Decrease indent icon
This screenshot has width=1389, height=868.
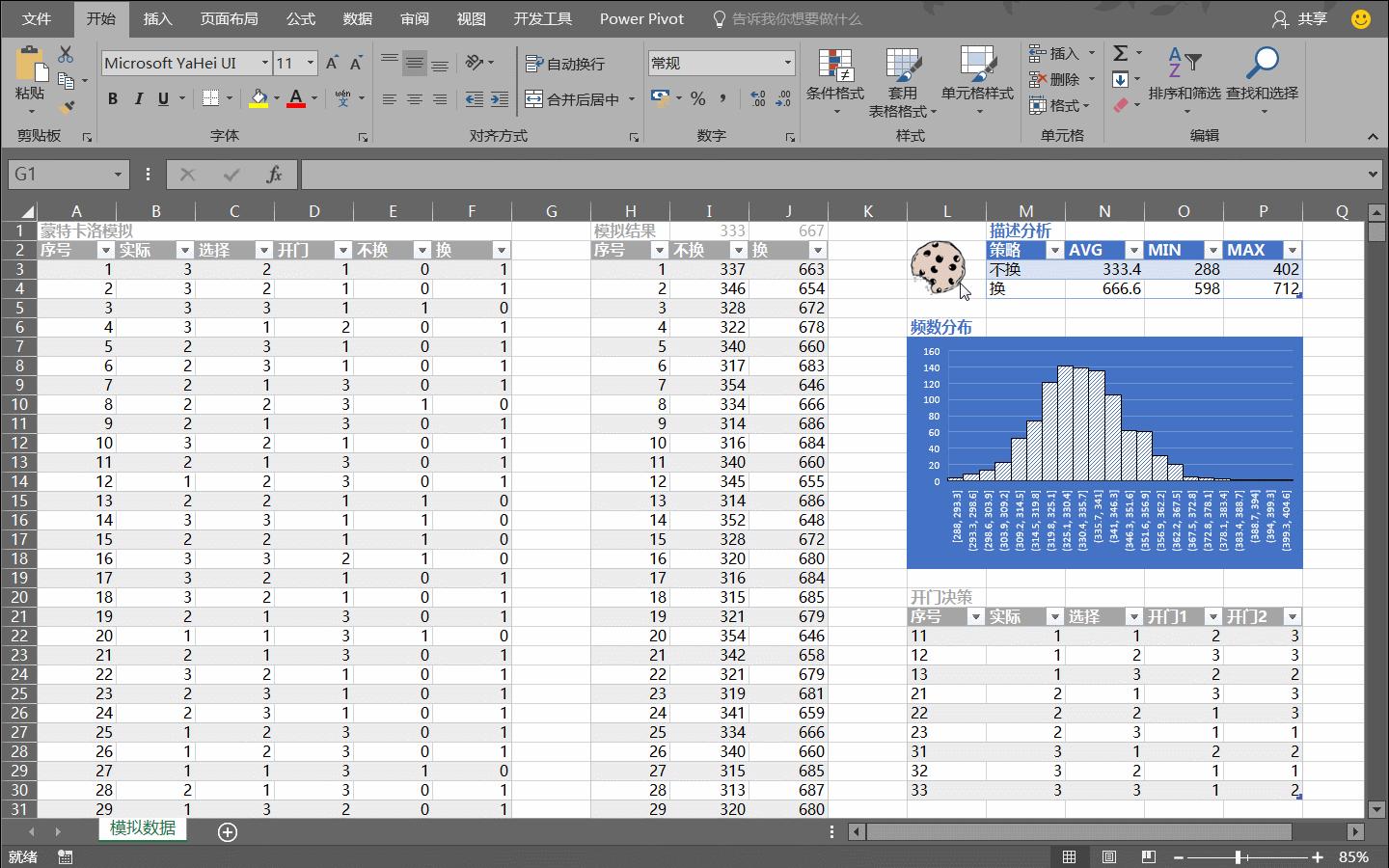(475, 99)
